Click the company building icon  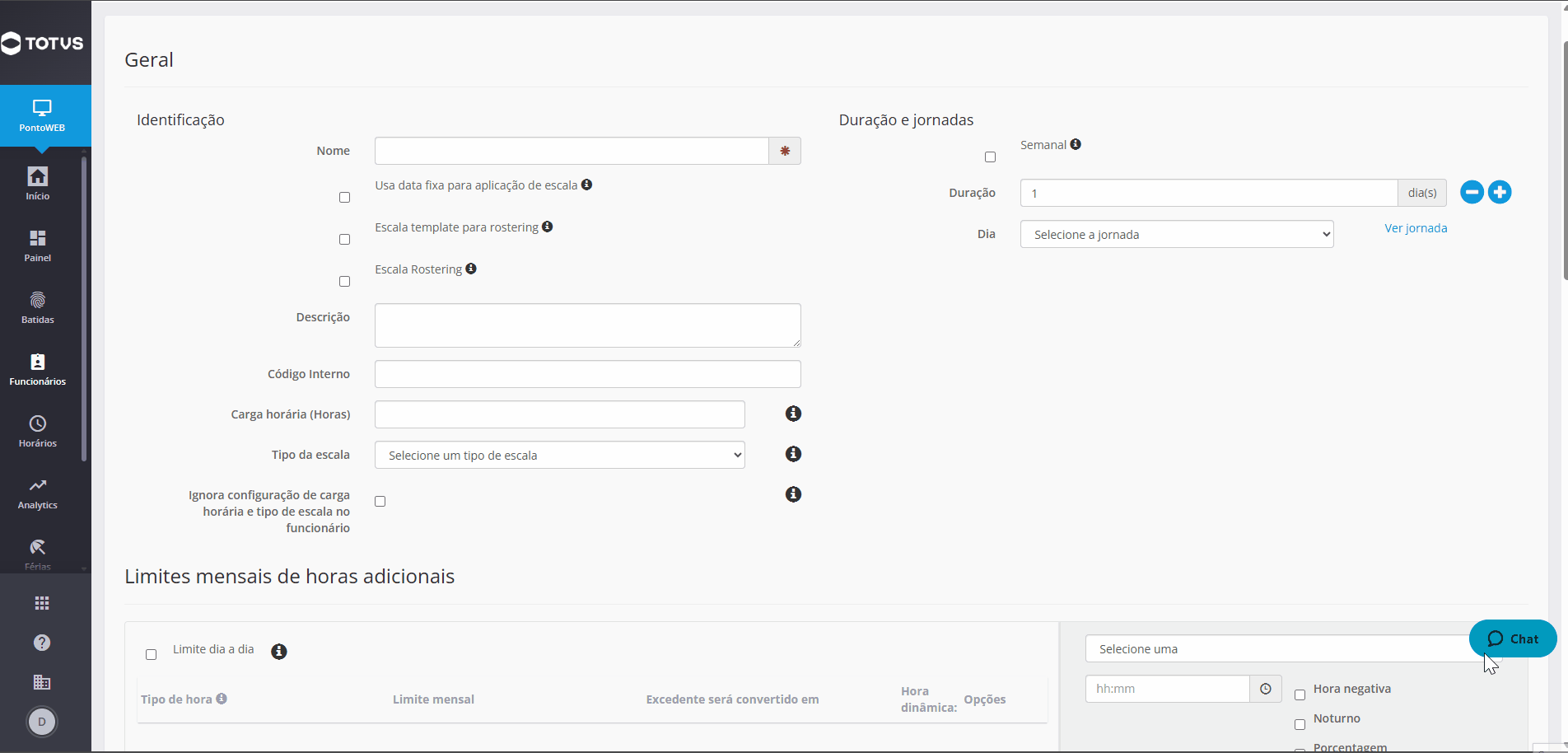pos(42,682)
